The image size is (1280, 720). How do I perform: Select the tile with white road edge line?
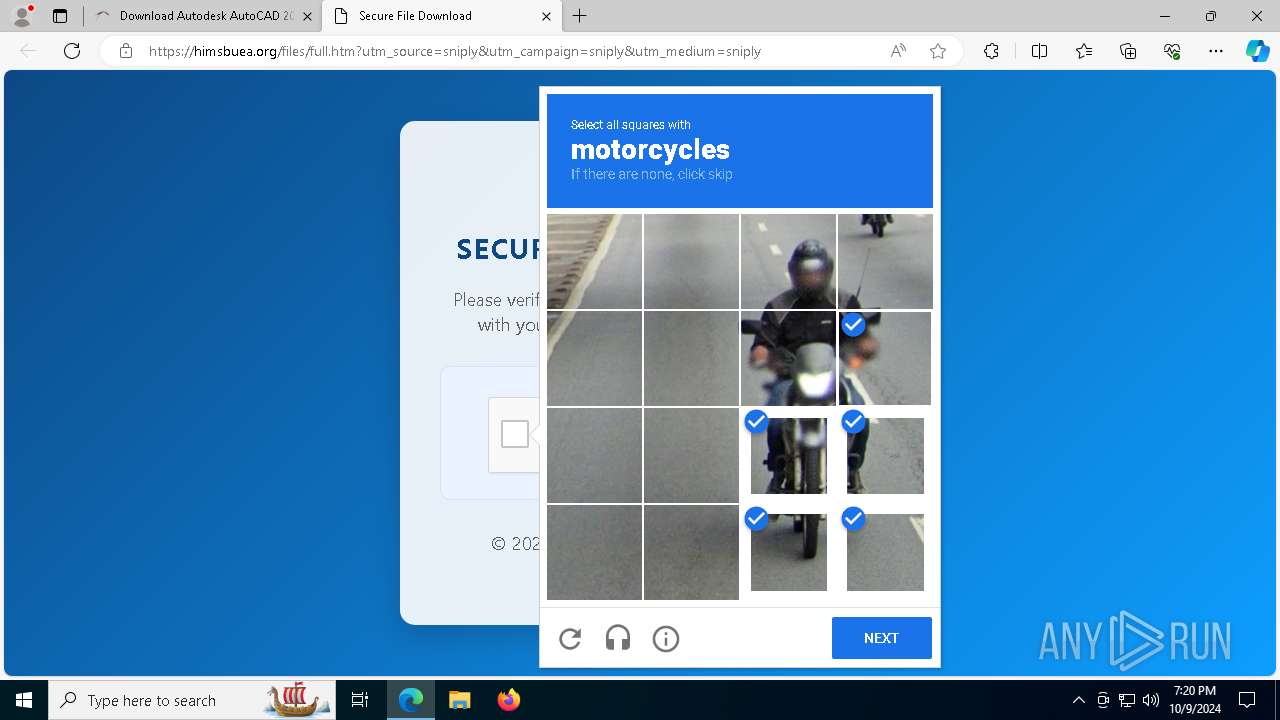coord(594,261)
